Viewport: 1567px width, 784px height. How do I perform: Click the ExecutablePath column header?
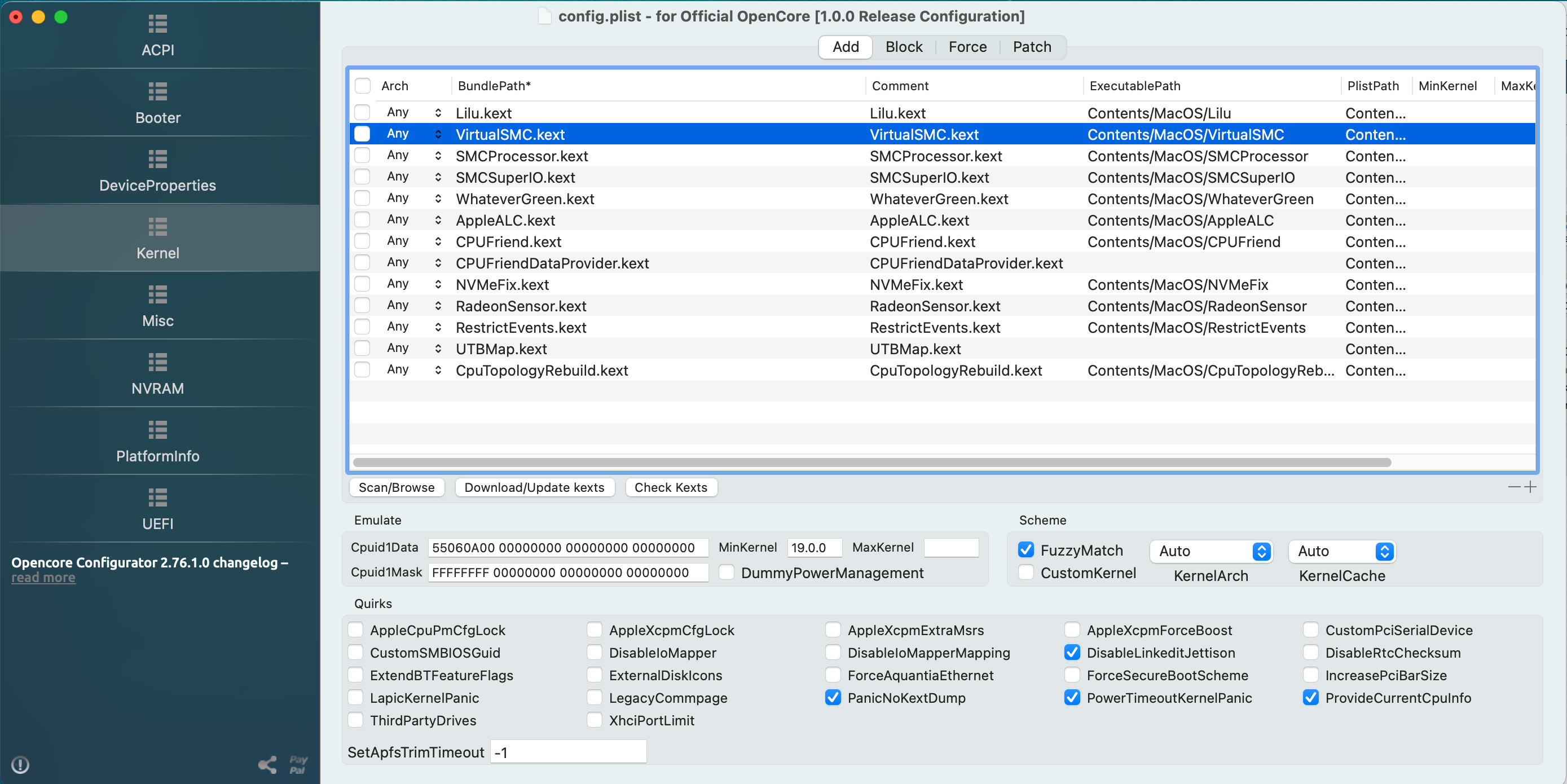[x=1212, y=86]
